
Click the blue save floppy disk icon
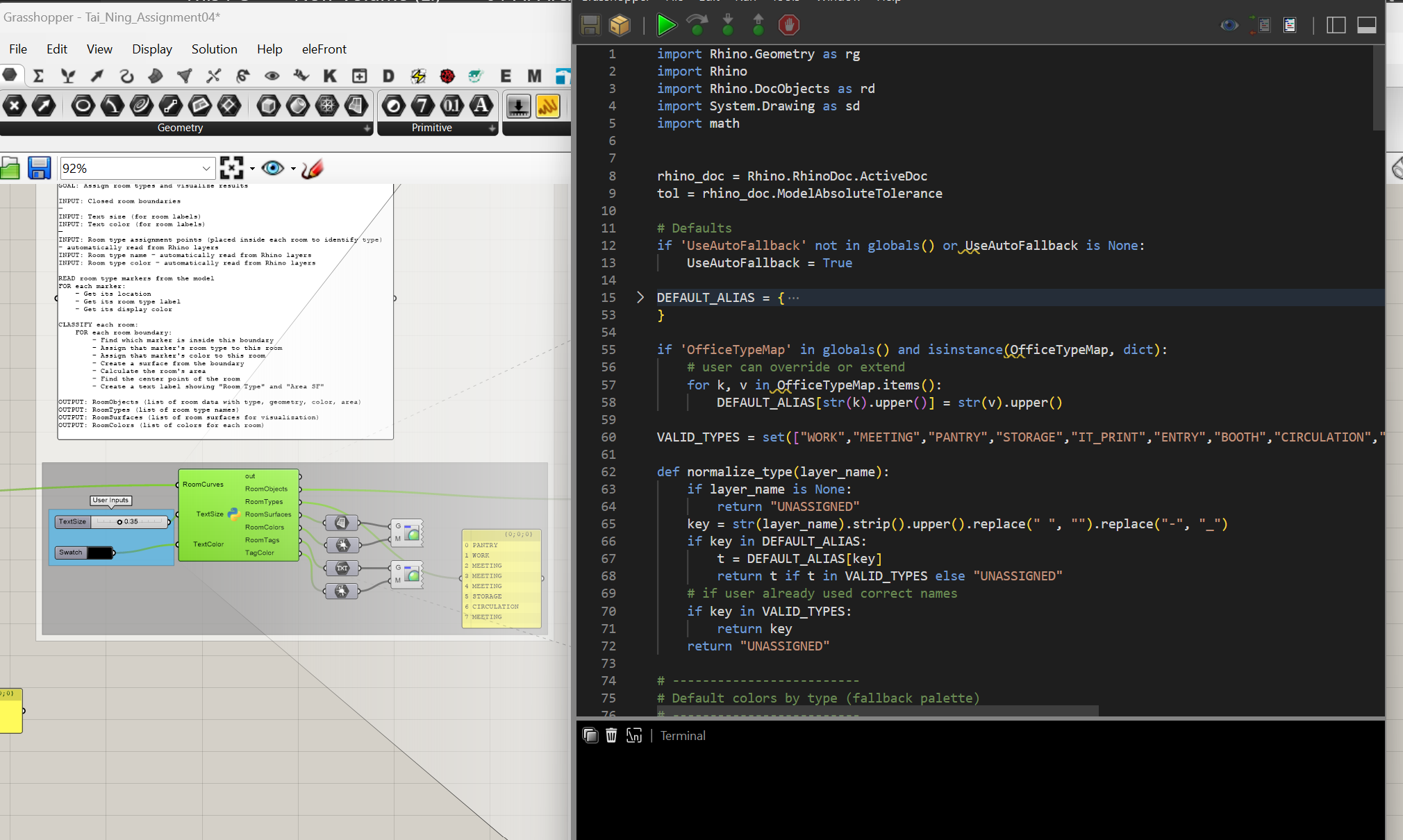click(x=39, y=168)
